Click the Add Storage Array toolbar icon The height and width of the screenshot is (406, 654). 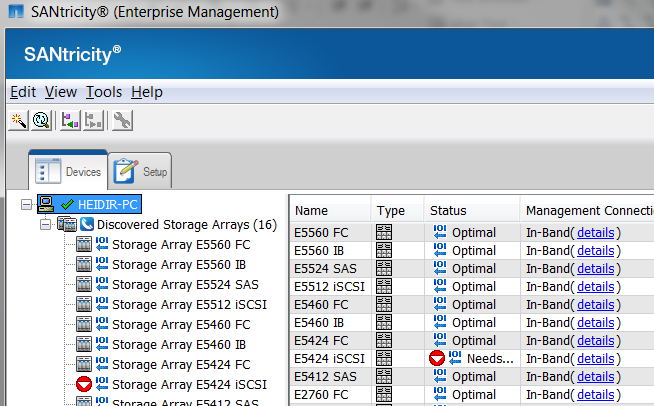click(x=70, y=121)
